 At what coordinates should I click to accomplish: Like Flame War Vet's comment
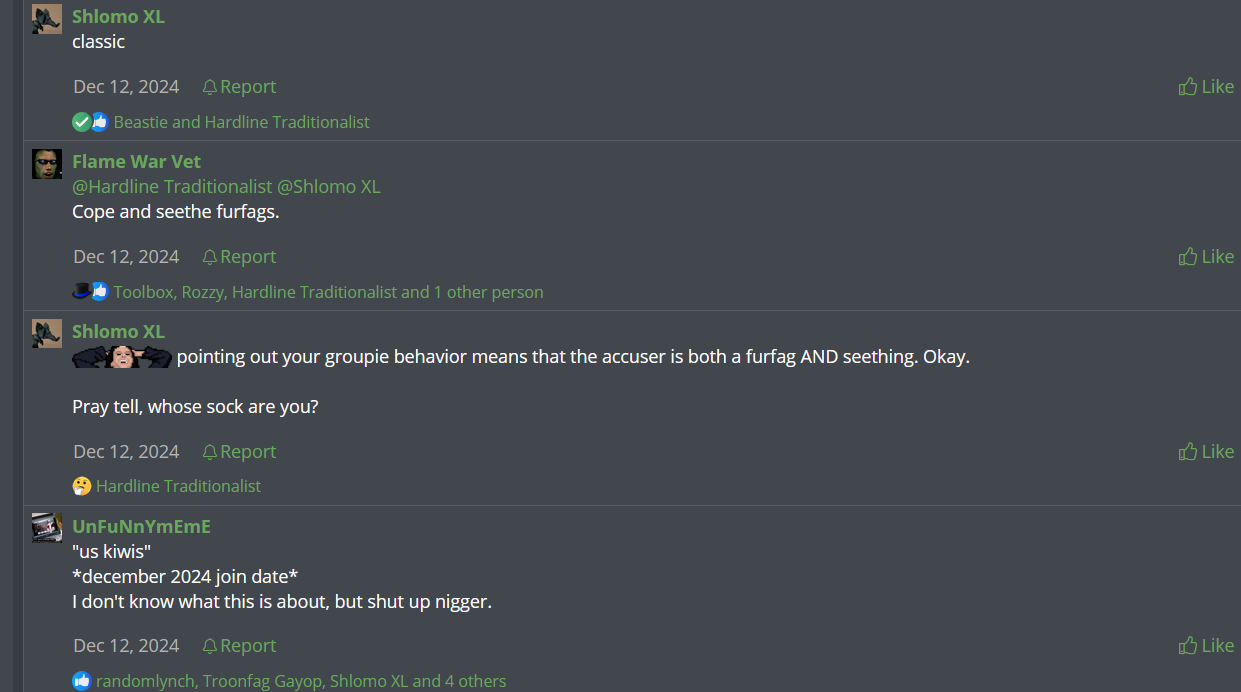[1206, 257]
